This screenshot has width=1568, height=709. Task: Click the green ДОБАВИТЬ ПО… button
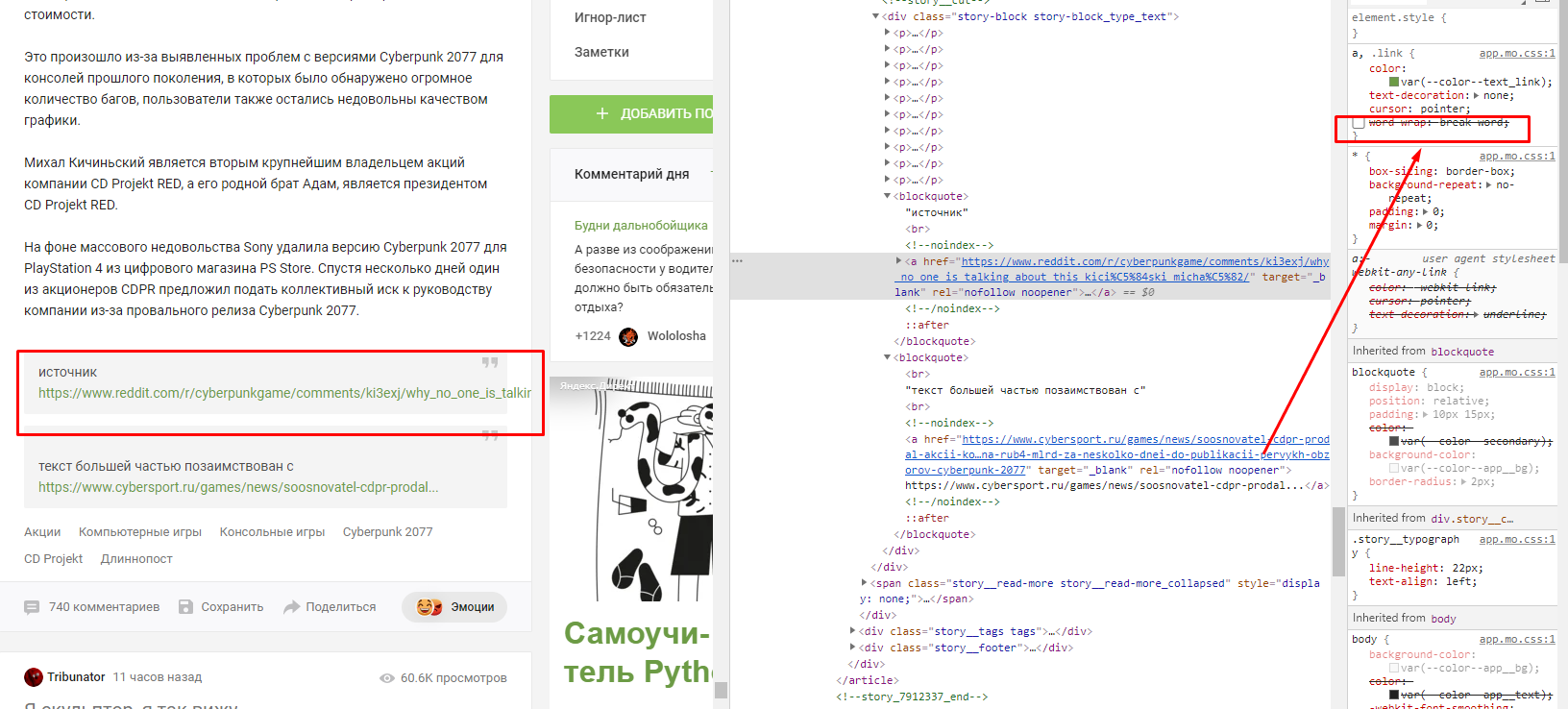click(631, 114)
